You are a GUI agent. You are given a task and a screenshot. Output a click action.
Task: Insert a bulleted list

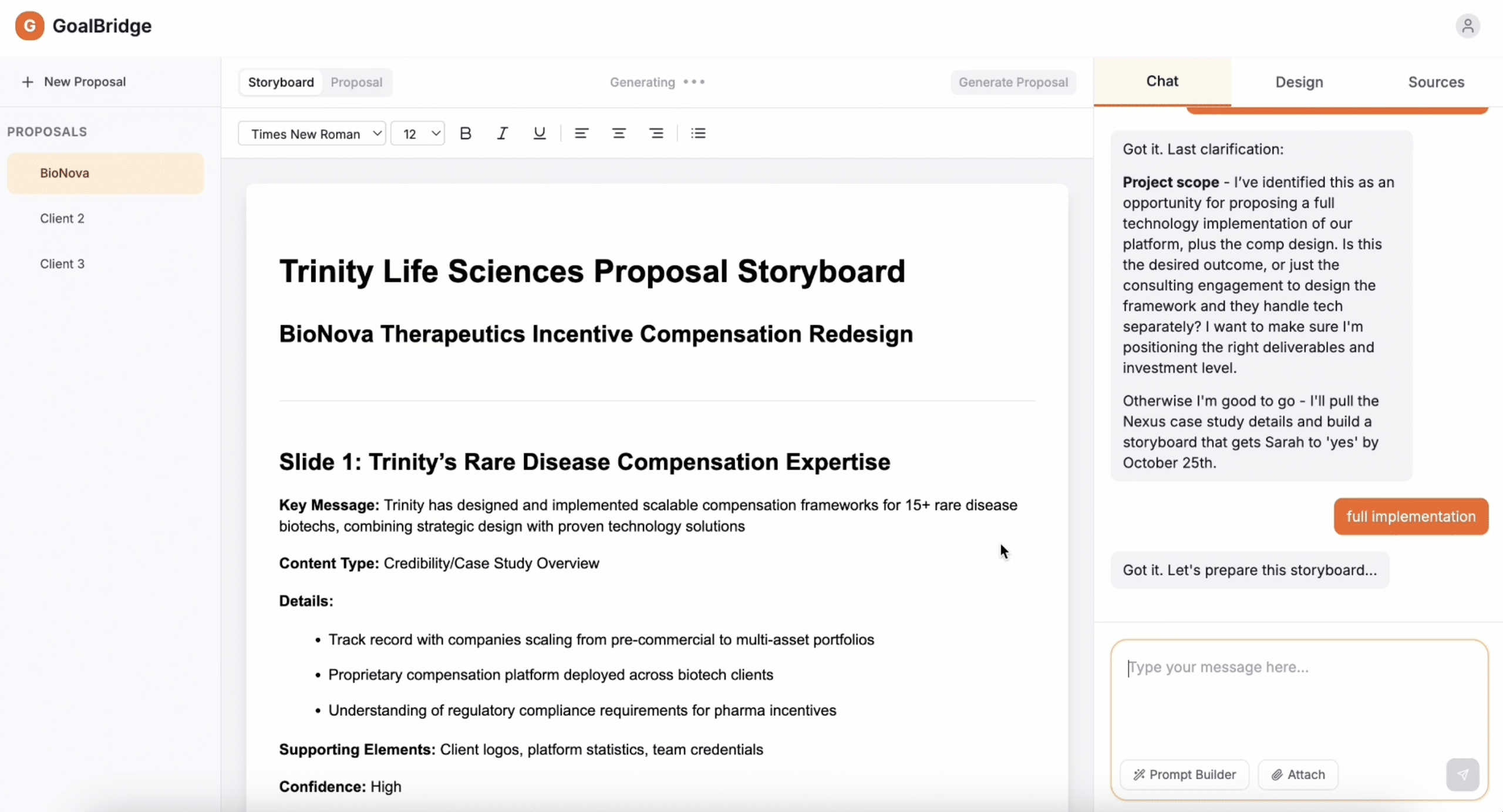click(x=698, y=133)
